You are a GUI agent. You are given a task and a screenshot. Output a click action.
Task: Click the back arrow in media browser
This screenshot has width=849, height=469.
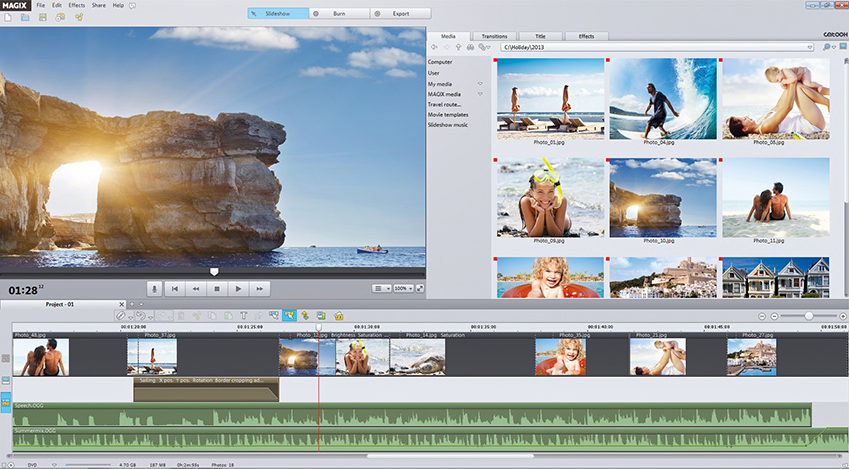tap(434, 47)
